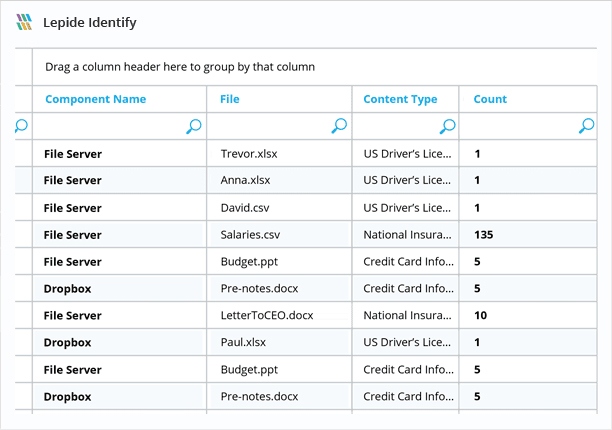Select the Paul.xlsx Dropbox row
The width and height of the screenshot is (612, 430).
coord(243,343)
